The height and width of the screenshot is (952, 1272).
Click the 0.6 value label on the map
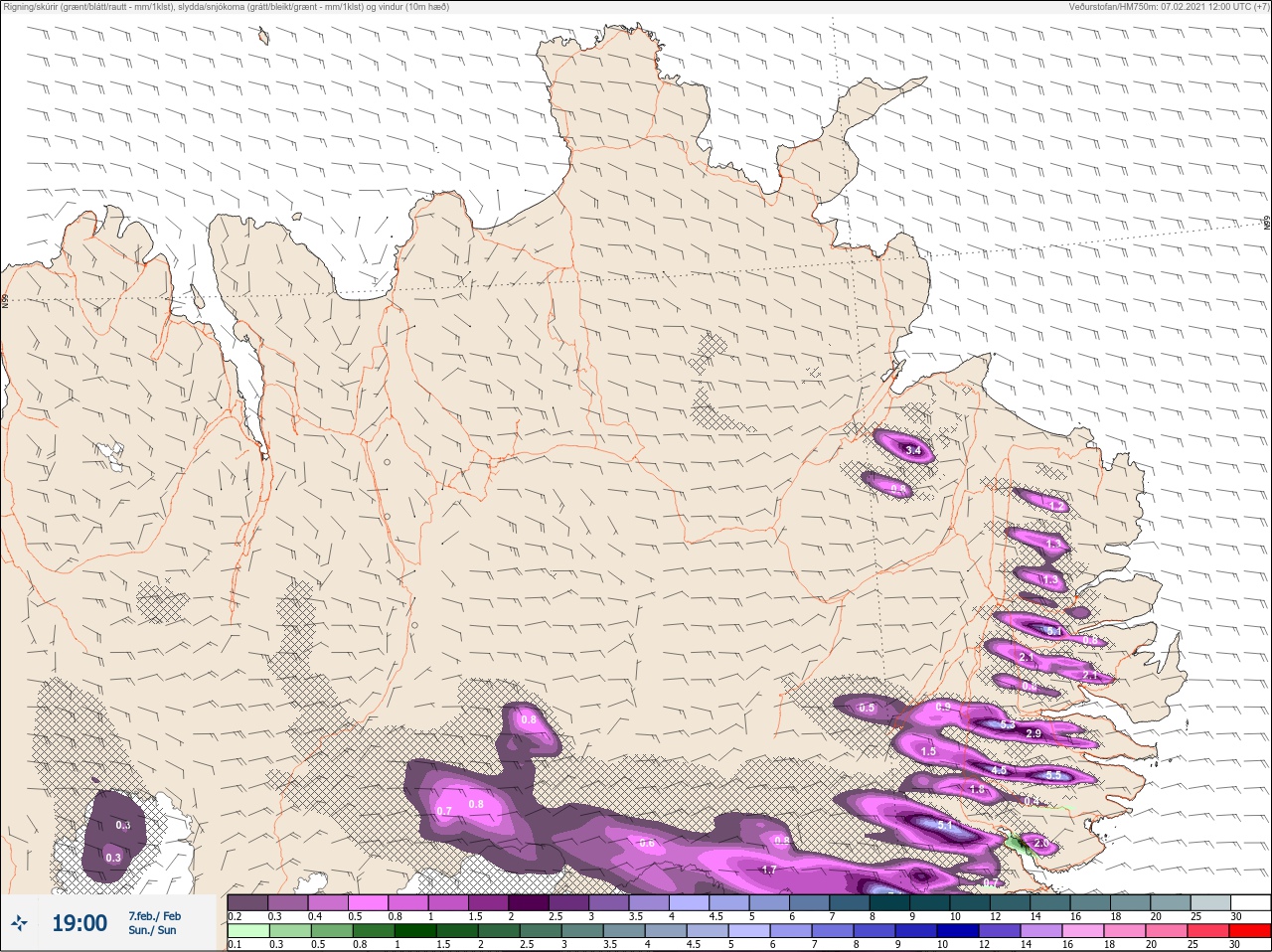(647, 842)
